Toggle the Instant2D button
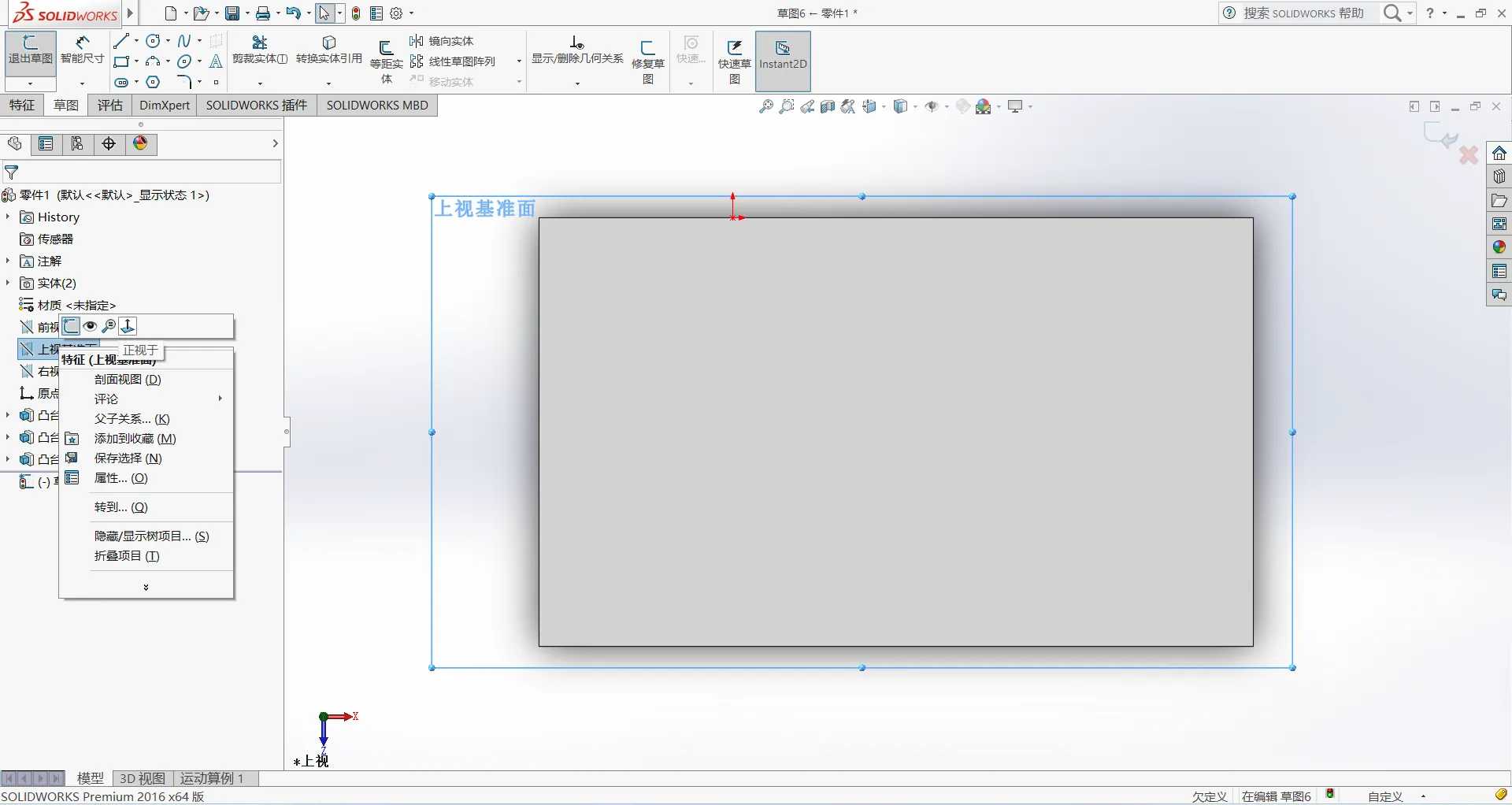 (x=783, y=55)
